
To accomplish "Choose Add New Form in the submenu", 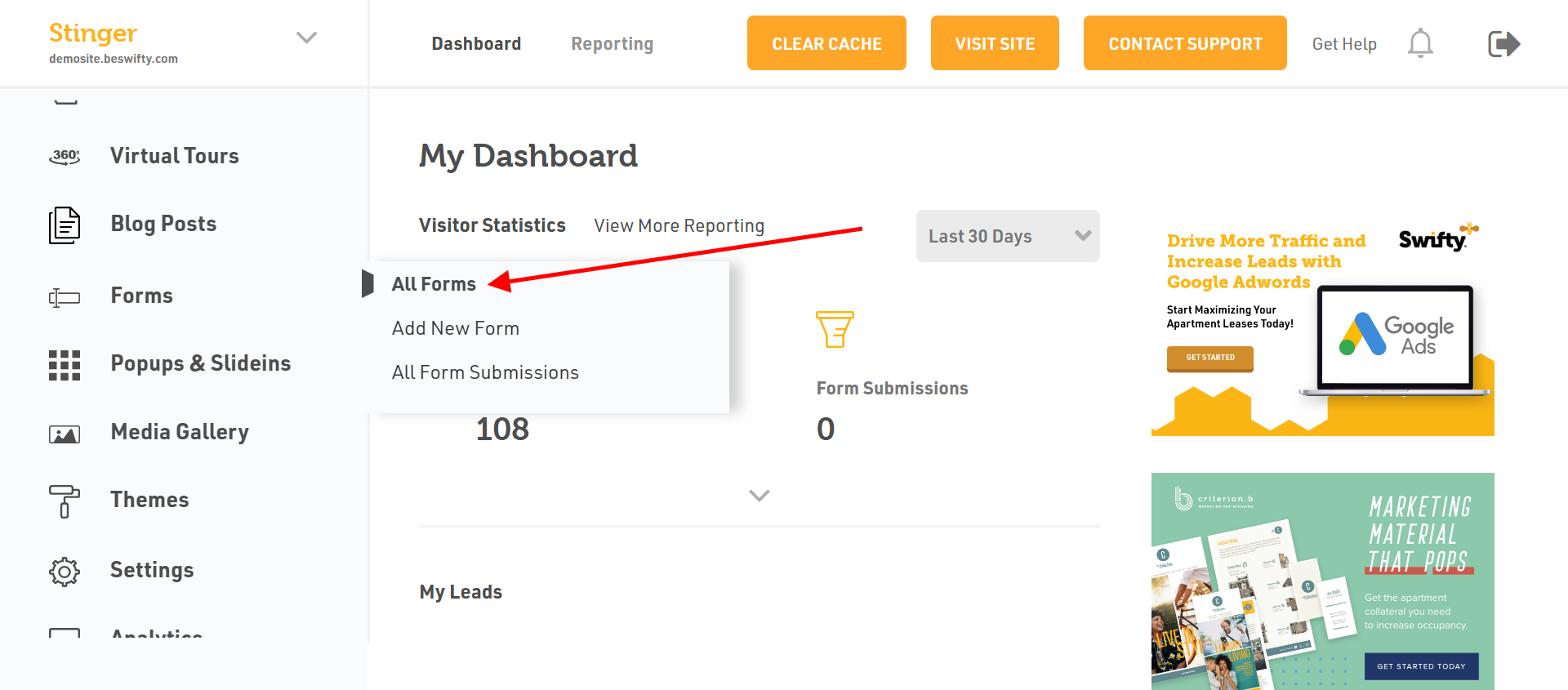I will pyautogui.click(x=456, y=328).
